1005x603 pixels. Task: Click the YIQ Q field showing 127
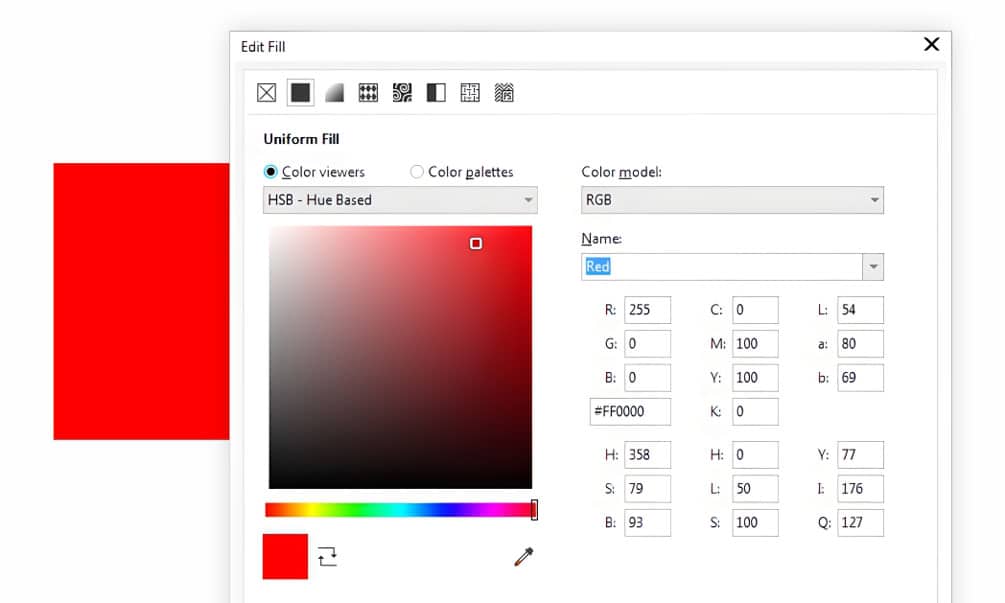click(860, 522)
